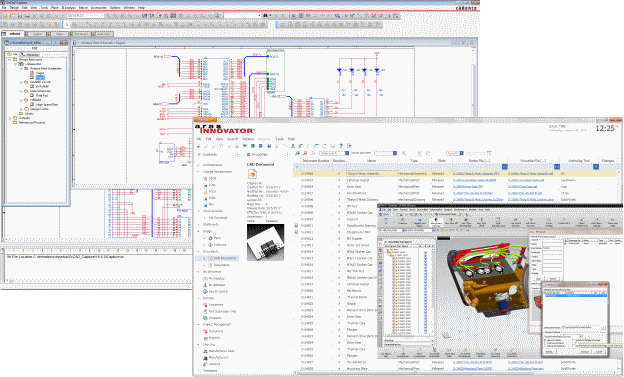Open the Tools menu in Aras Innovator
The image size is (624, 377).
tap(279, 139)
